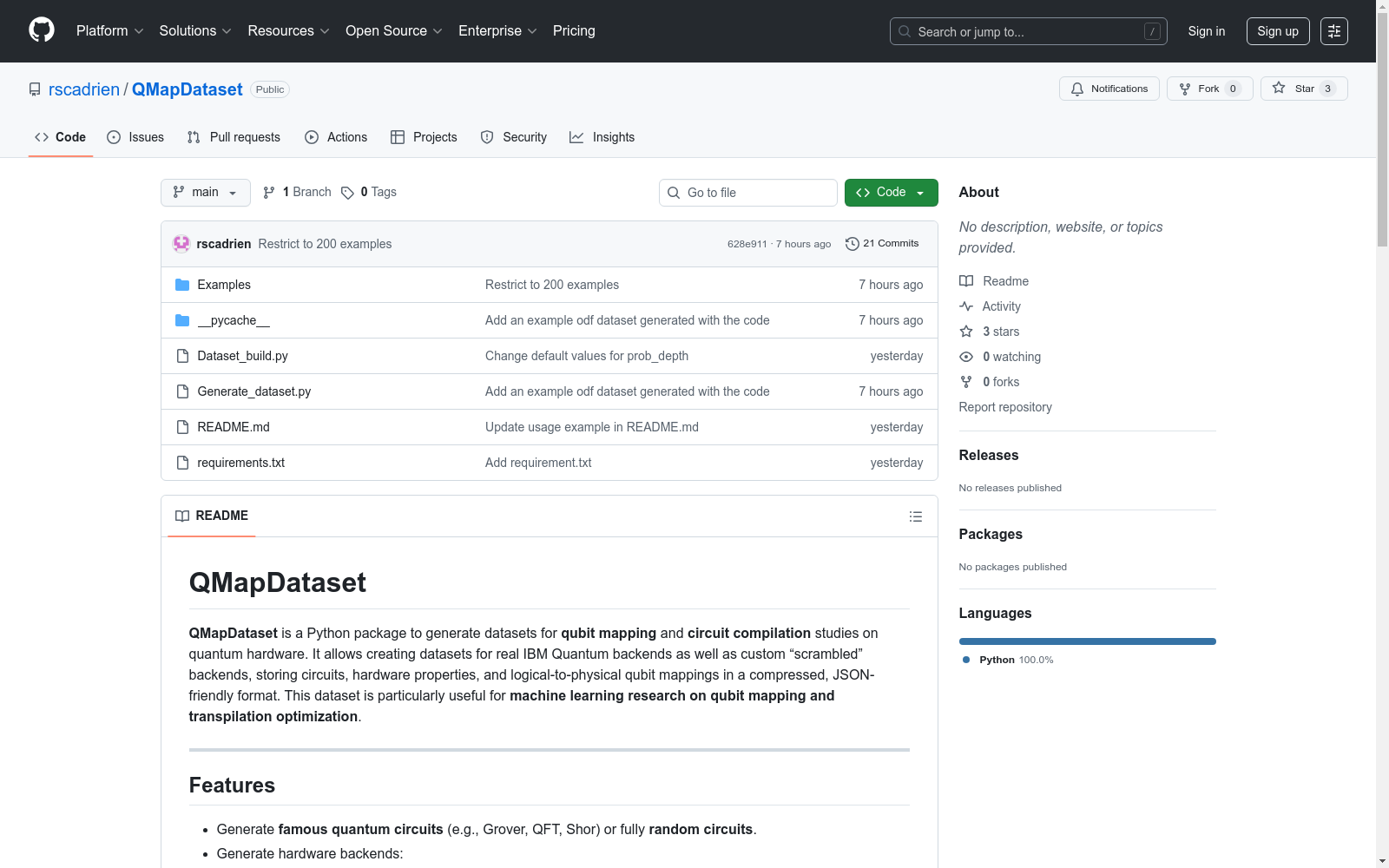Image resolution: width=1389 pixels, height=868 pixels.
Task: Click the Go to file input
Action: point(748,193)
